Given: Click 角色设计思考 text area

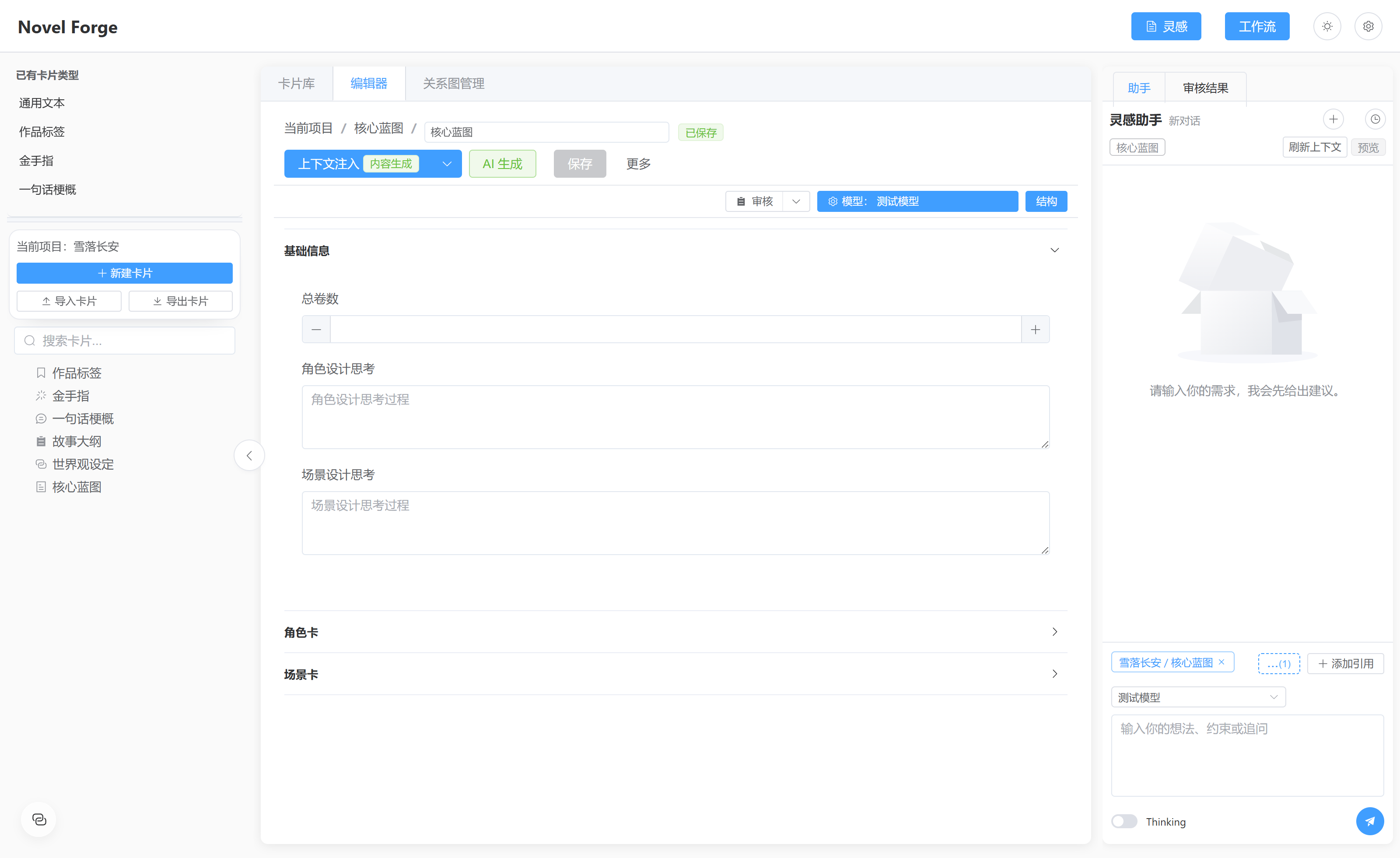Looking at the screenshot, I should tap(675, 417).
